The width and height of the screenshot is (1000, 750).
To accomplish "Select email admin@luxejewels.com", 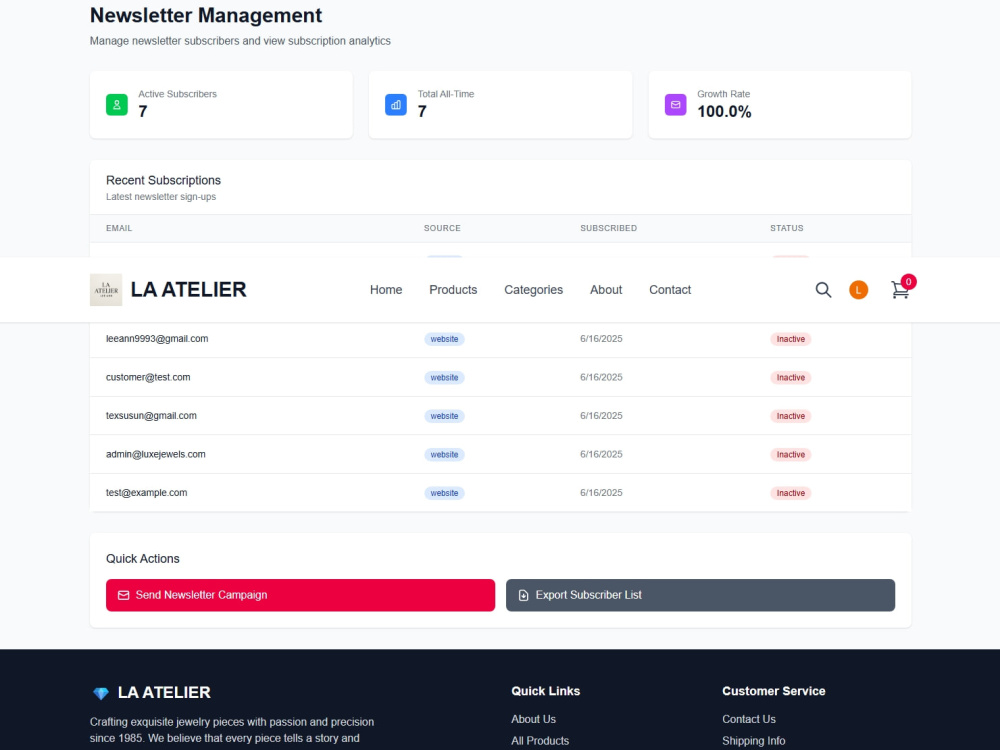I will pyautogui.click(x=156, y=454).
